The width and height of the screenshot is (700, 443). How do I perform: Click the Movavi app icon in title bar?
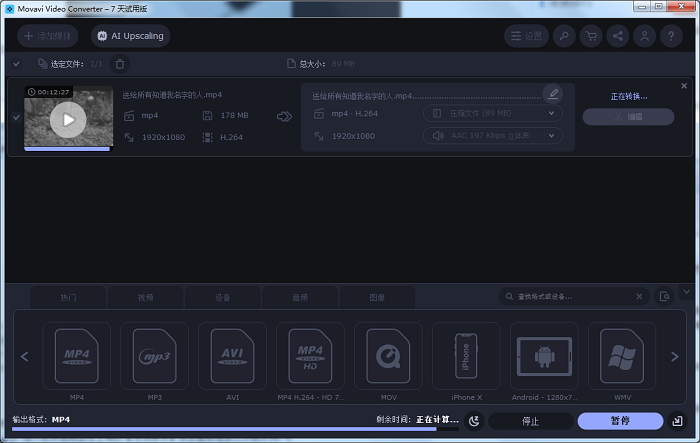point(9,9)
